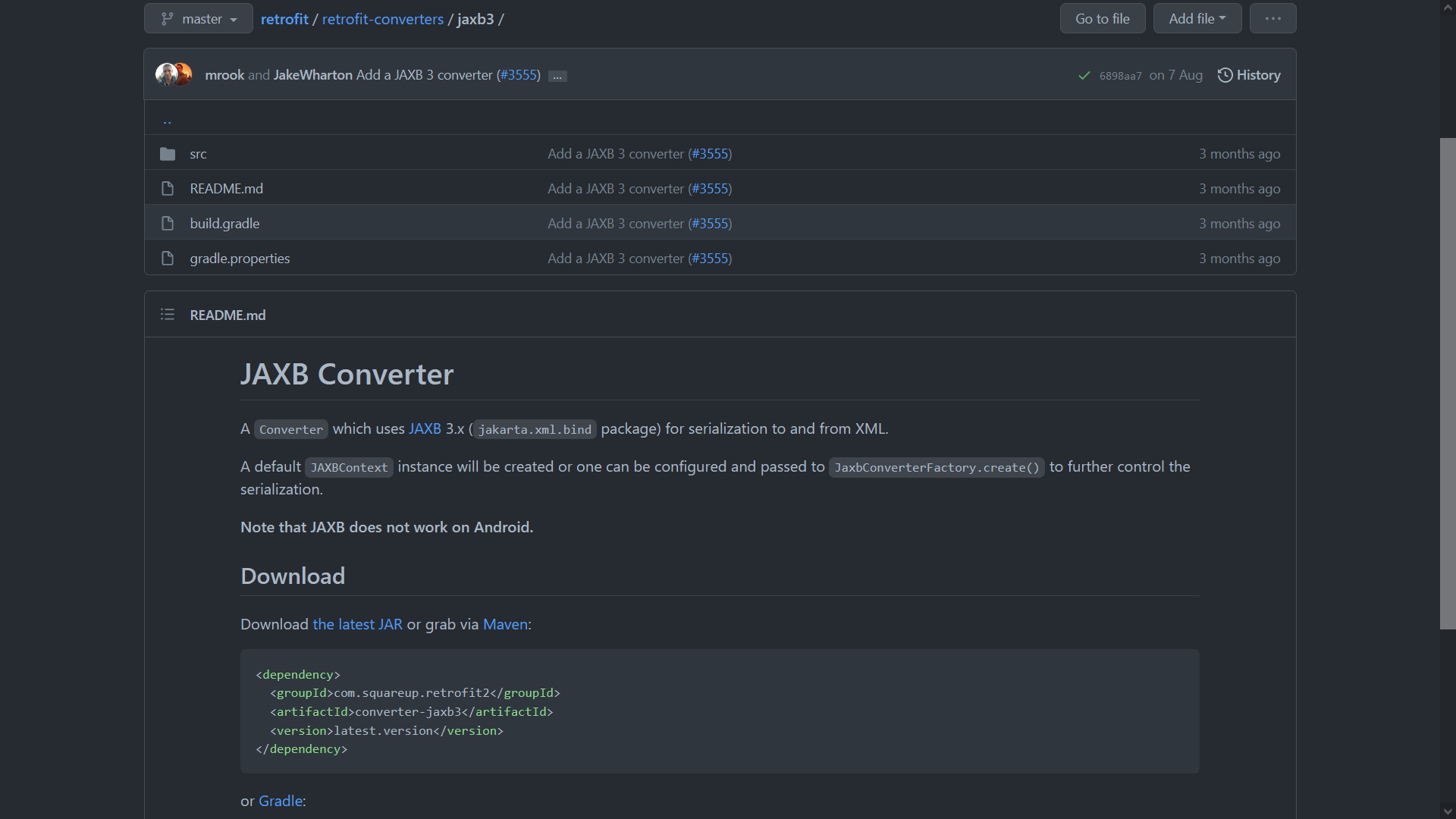
Task: Click '3 months ago' in src row
Action: 1239,154
